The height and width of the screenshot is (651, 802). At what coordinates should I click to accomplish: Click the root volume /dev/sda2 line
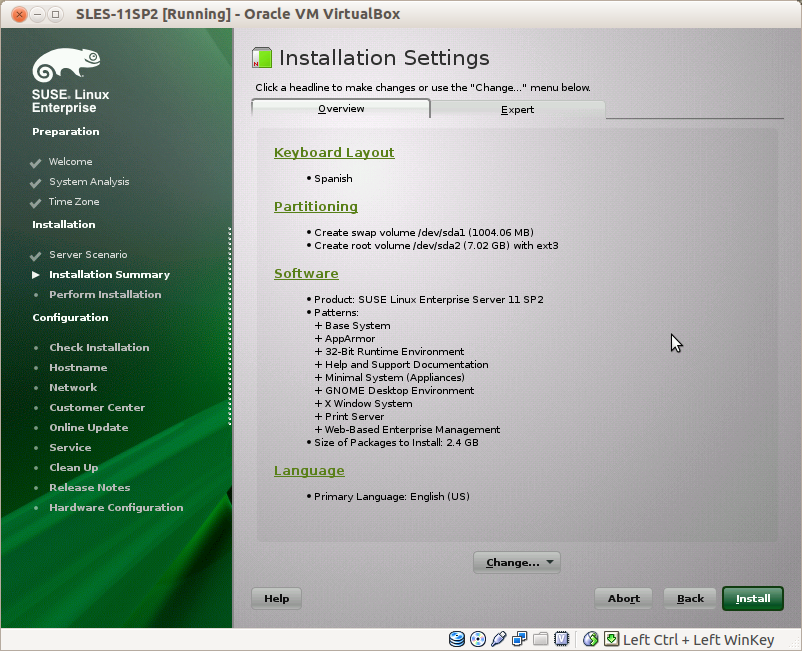[436, 245]
